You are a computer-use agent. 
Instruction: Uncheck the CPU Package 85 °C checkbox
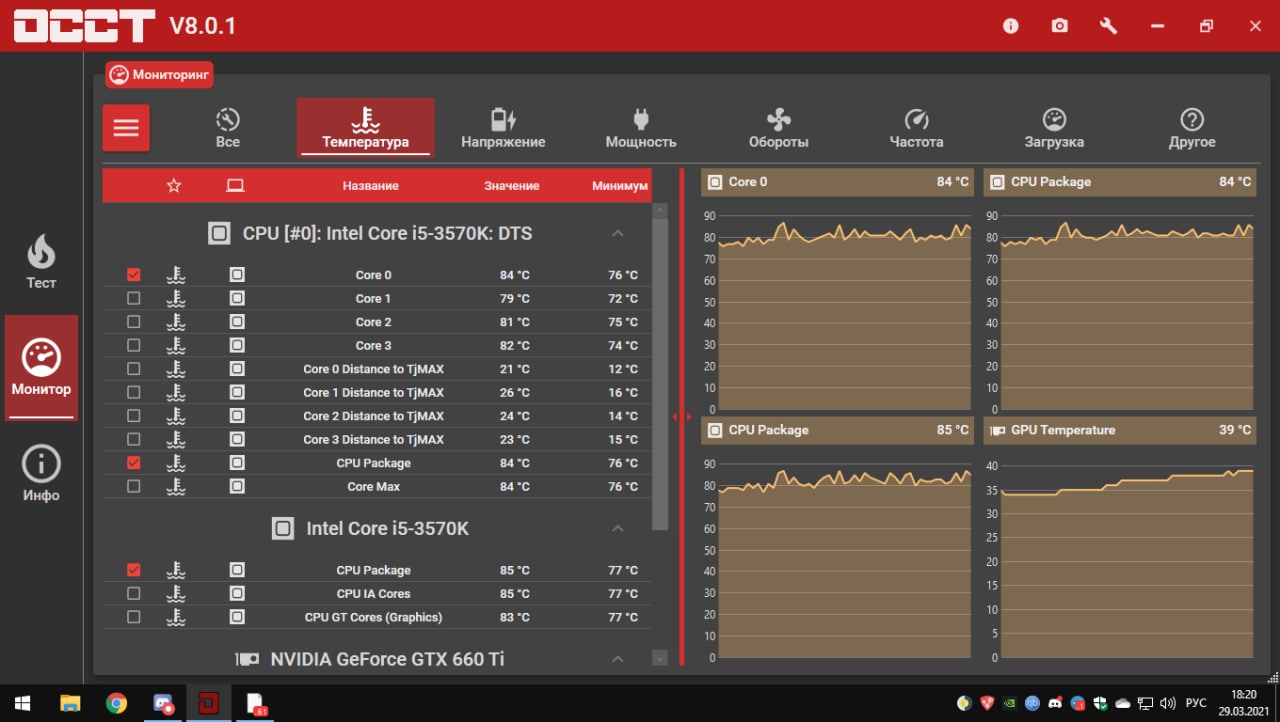134,570
